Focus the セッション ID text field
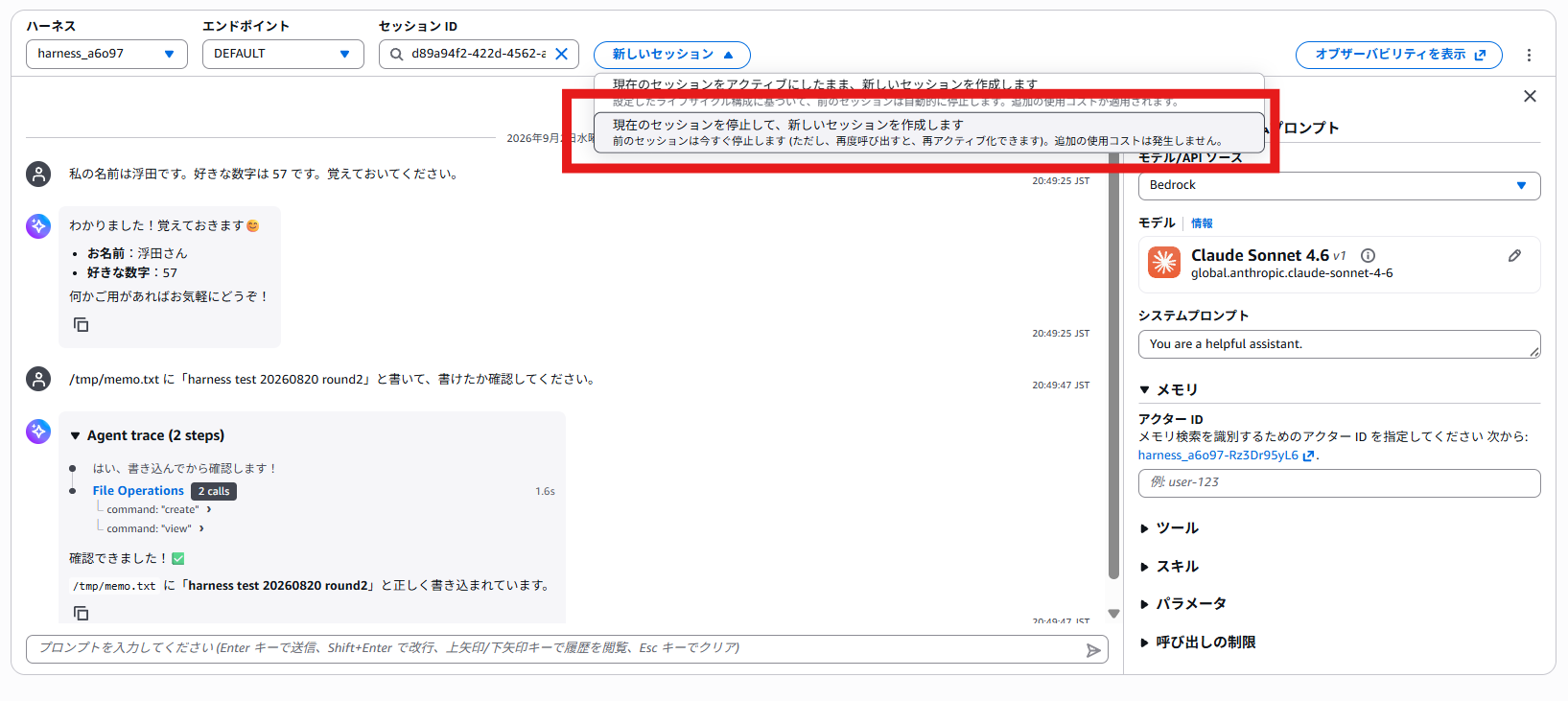This screenshot has height=701, width=1568. coord(478,54)
